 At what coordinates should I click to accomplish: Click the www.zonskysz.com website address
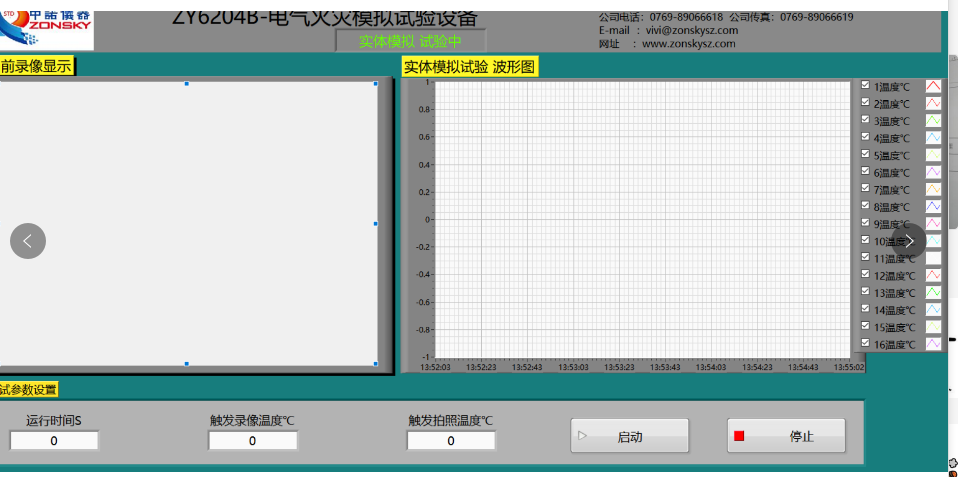click(689, 44)
